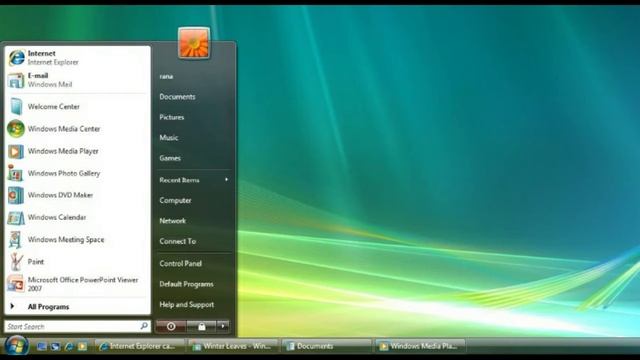The height and width of the screenshot is (360, 640).
Task: Select Connect To entry
Action: (178, 241)
